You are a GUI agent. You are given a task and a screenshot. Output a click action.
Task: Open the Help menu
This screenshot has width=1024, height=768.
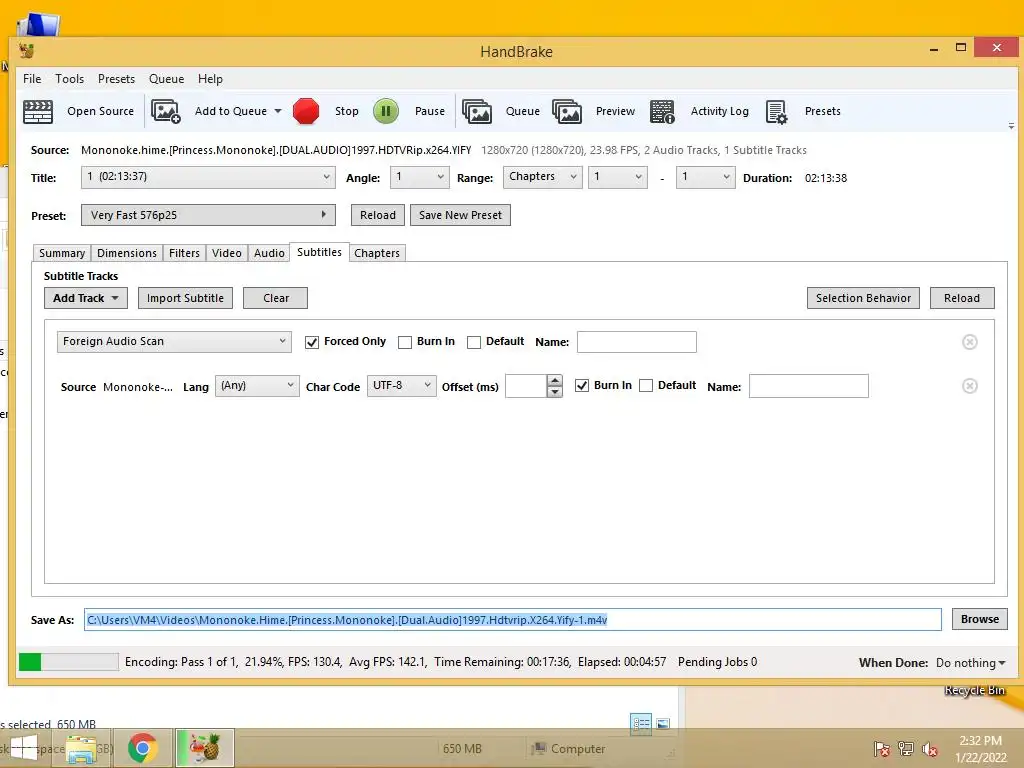210,78
